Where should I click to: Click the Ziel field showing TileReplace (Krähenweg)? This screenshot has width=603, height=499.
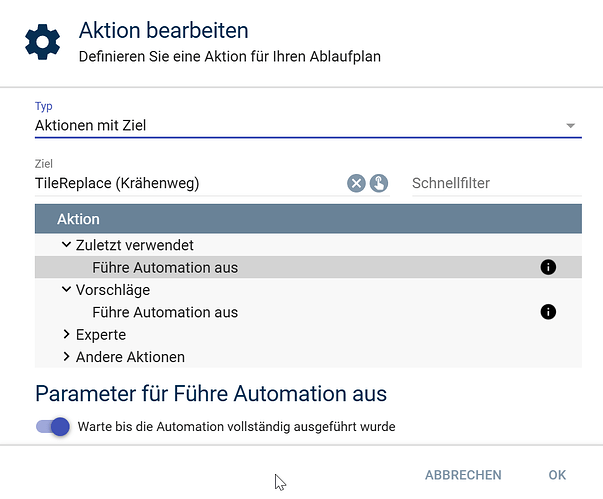click(x=180, y=183)
